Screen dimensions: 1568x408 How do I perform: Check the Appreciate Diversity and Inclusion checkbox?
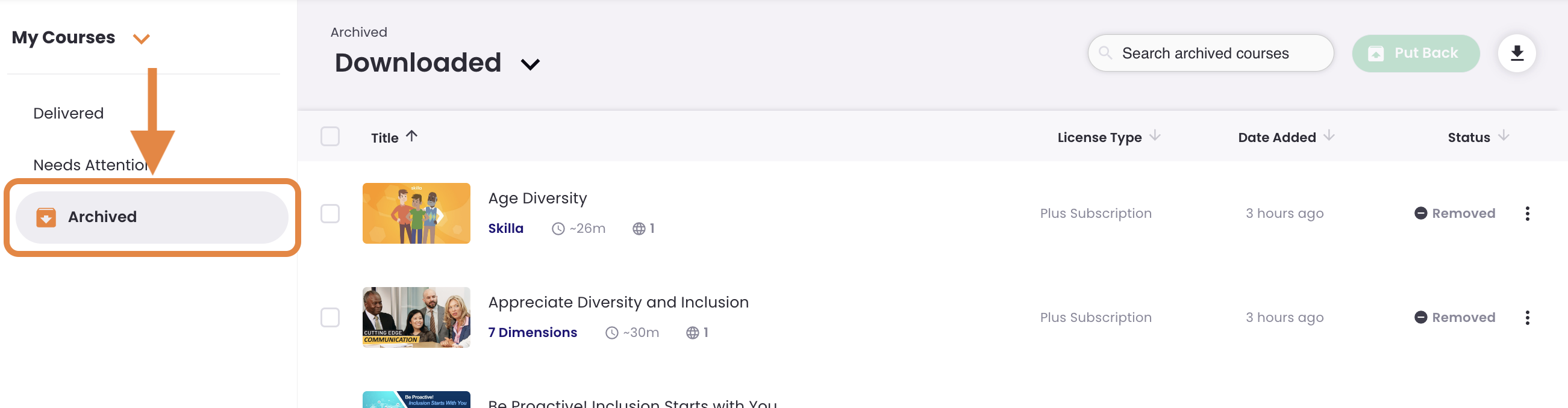pos(330,317)
